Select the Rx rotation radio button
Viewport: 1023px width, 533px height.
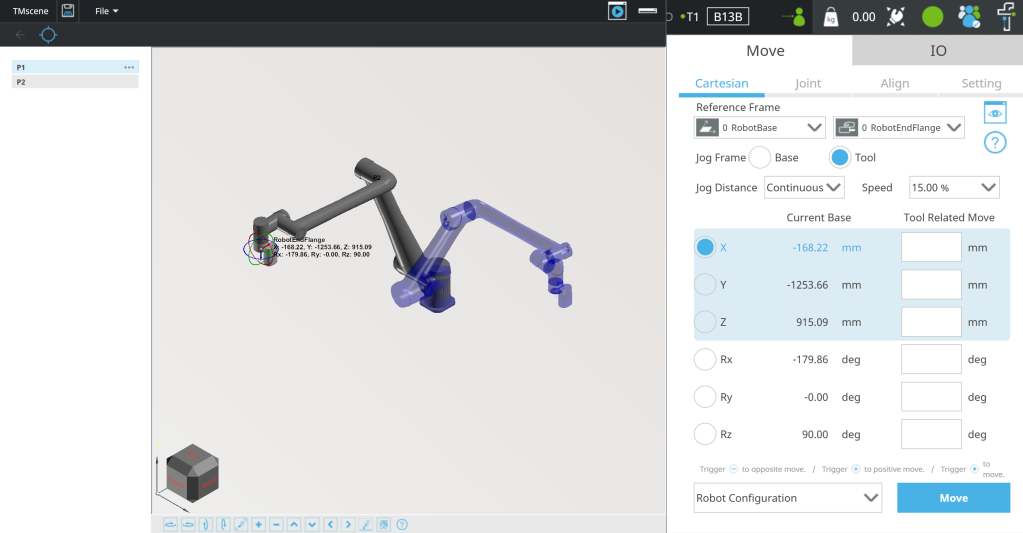(705, 359)
